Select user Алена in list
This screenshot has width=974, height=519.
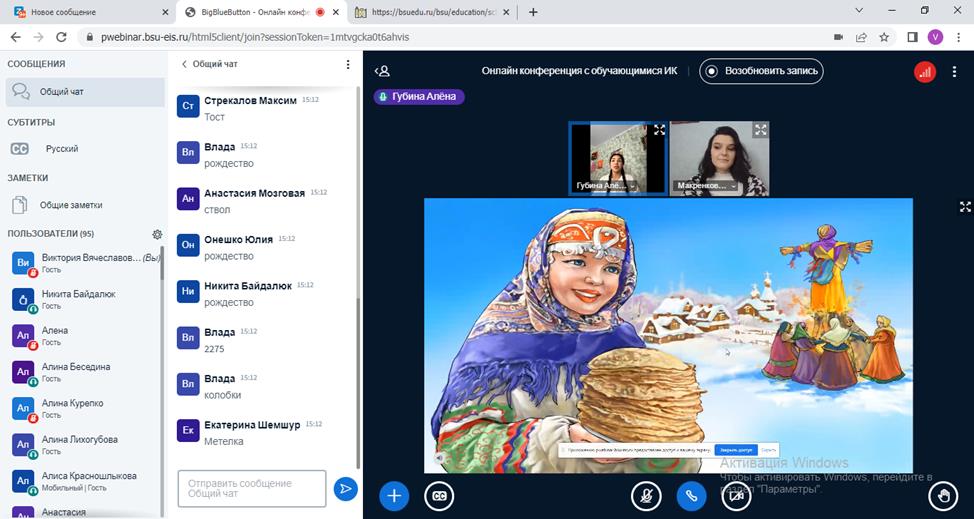click(x=84, y=336)
